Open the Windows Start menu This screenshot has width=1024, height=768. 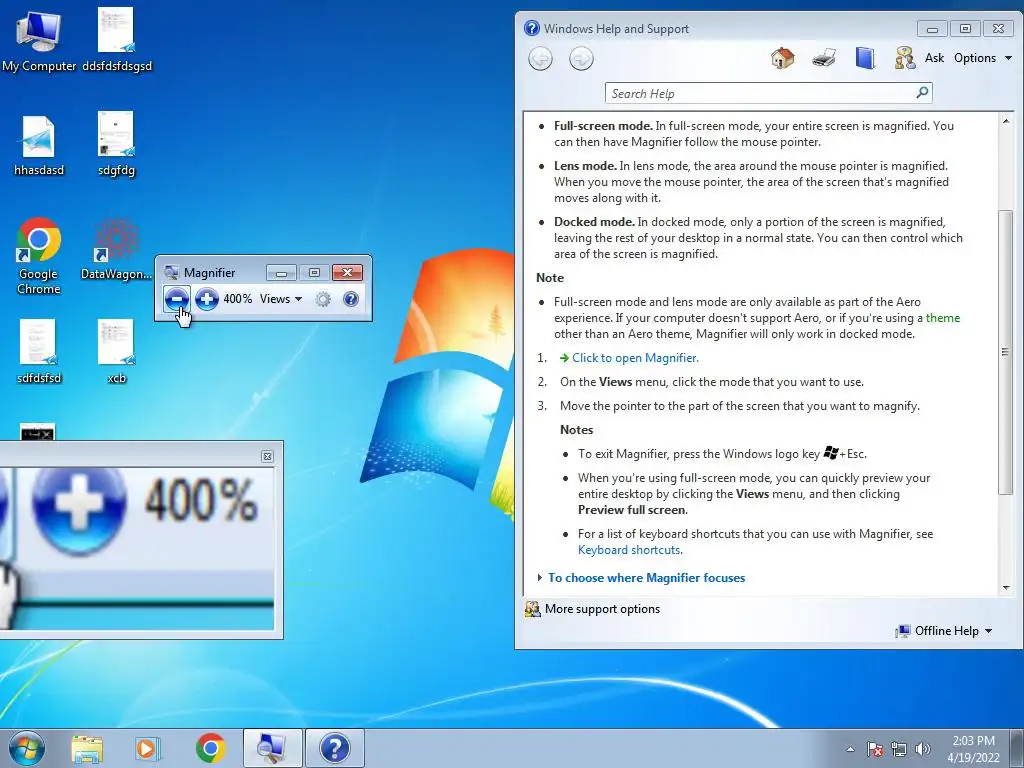point(26,748)
